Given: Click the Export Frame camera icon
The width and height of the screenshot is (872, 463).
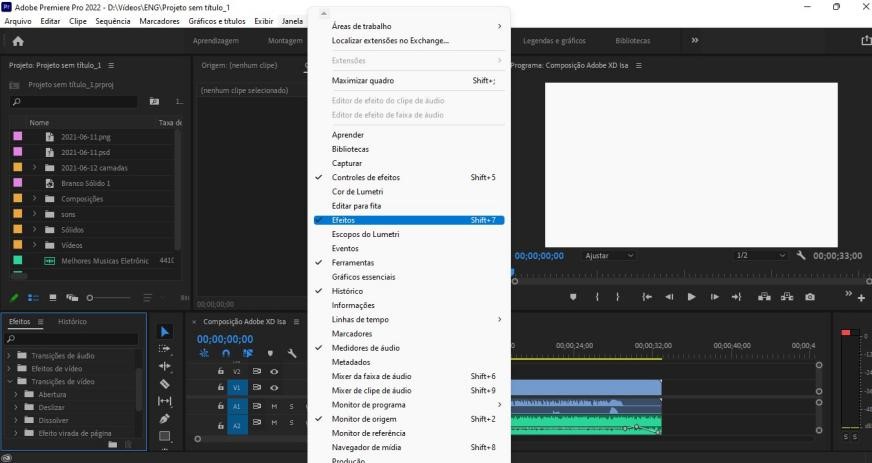Looking at the screenshot, I should tap(810, 297).
